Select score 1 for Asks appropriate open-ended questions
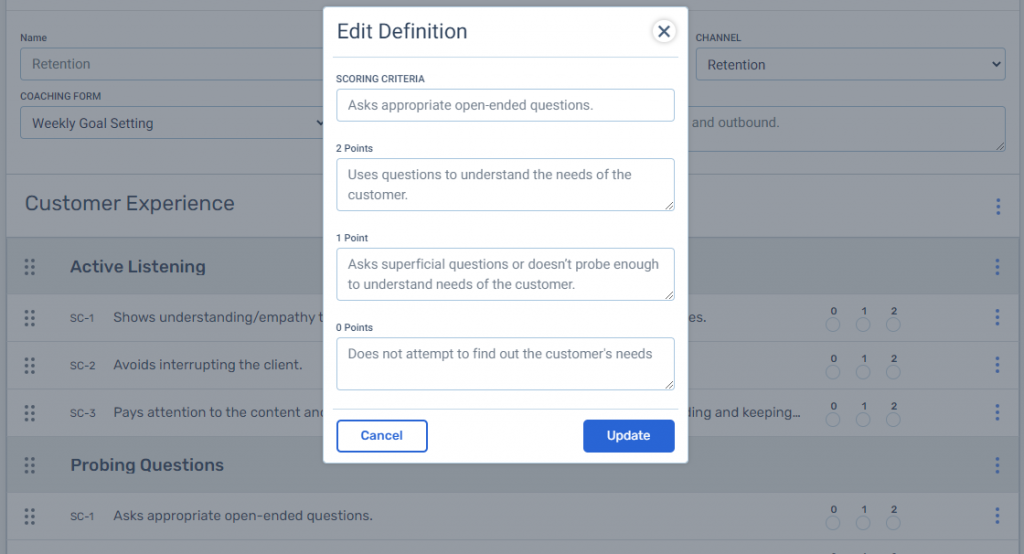 pos(863,523)
